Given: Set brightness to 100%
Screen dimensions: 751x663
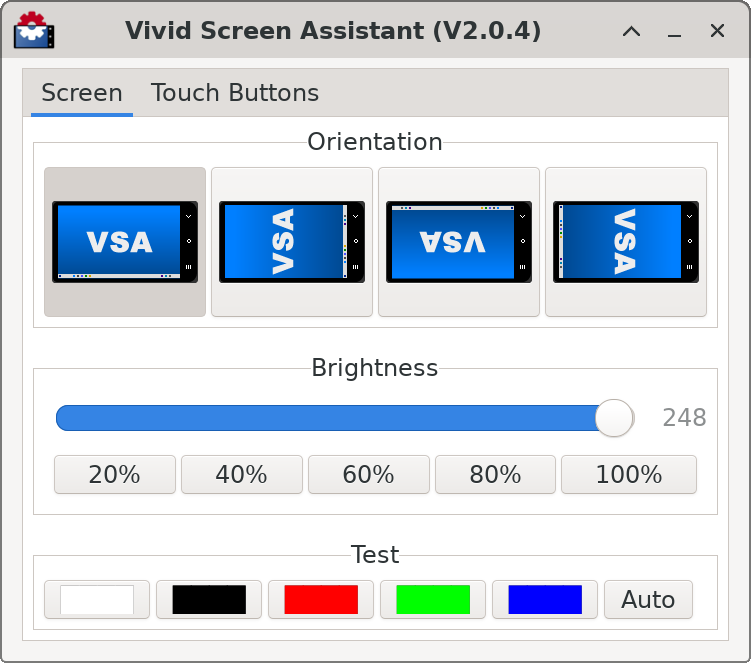Looking at the screenshot, I should [x=629, y=475].
